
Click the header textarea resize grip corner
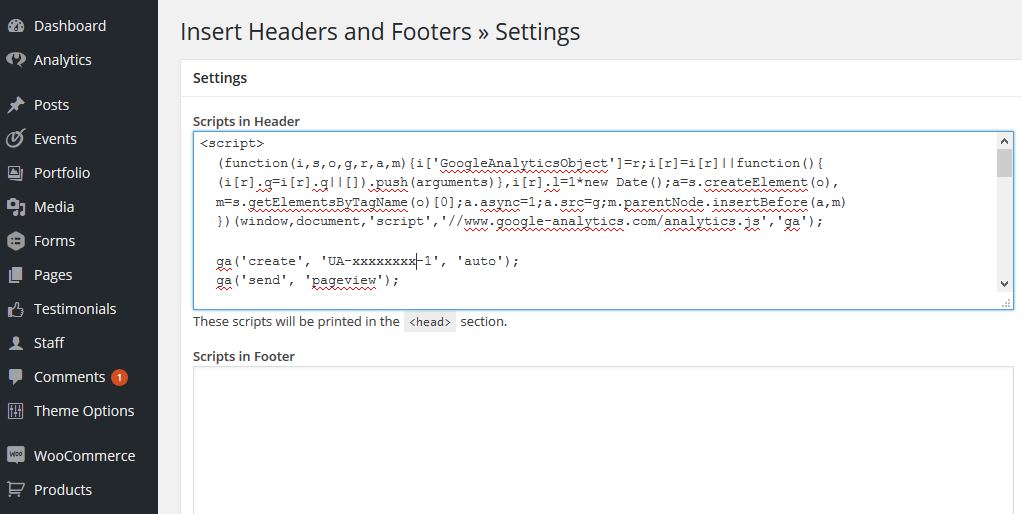click(1006, 302)
